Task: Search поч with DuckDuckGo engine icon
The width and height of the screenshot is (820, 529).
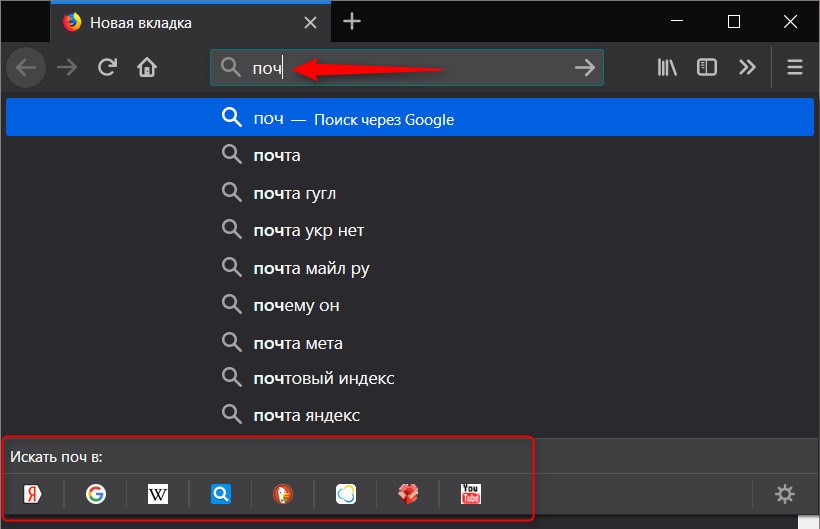Action: (x=283, y=494)
